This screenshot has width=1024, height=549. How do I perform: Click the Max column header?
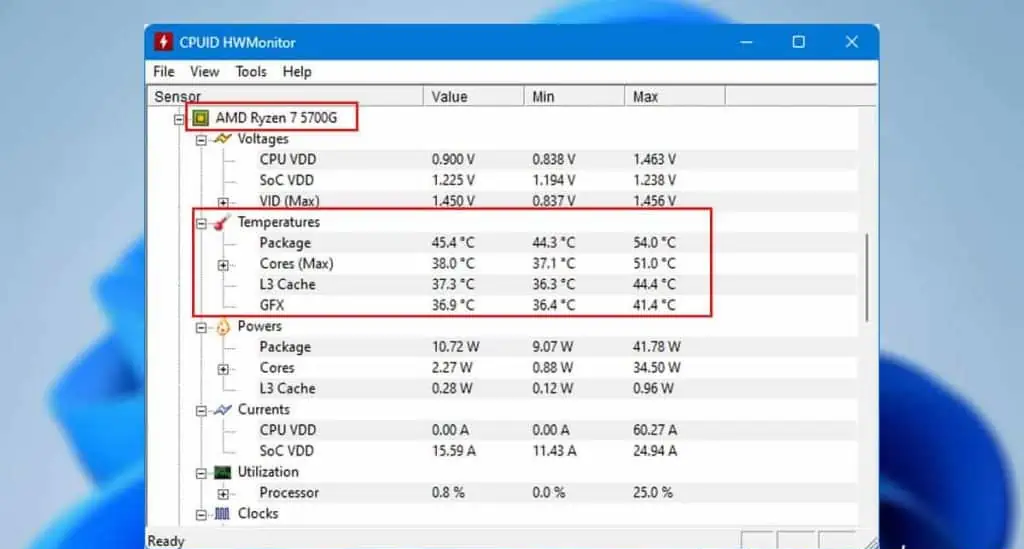tap(675, 96)
